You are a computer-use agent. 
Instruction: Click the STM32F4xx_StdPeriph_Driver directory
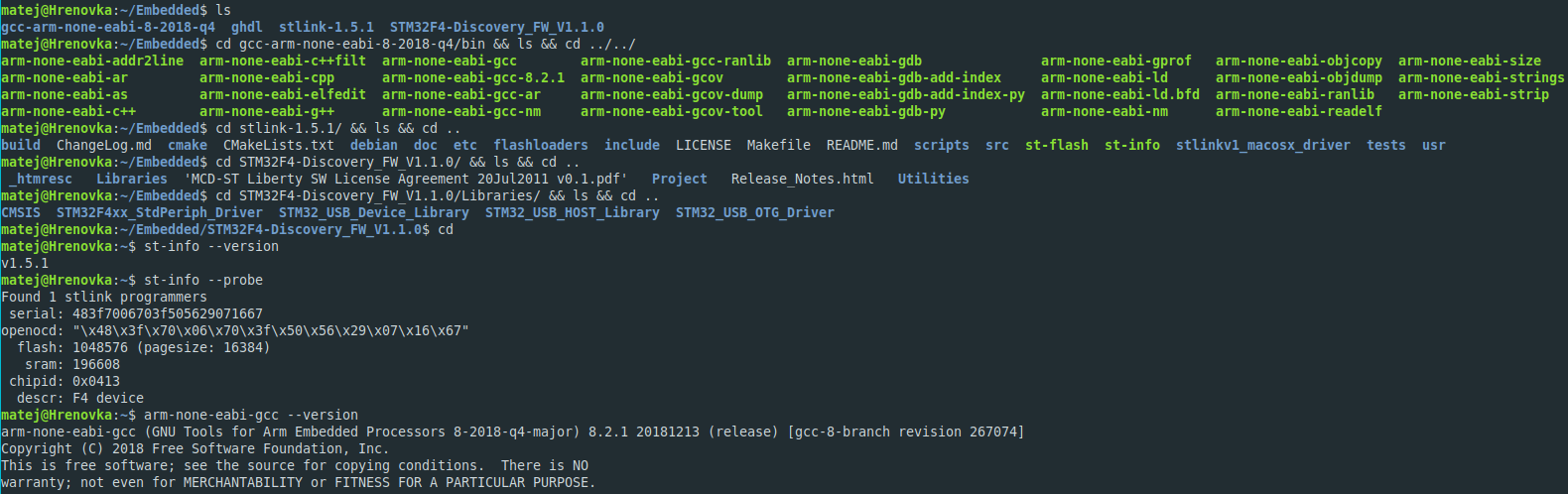[x=159, y=212]
